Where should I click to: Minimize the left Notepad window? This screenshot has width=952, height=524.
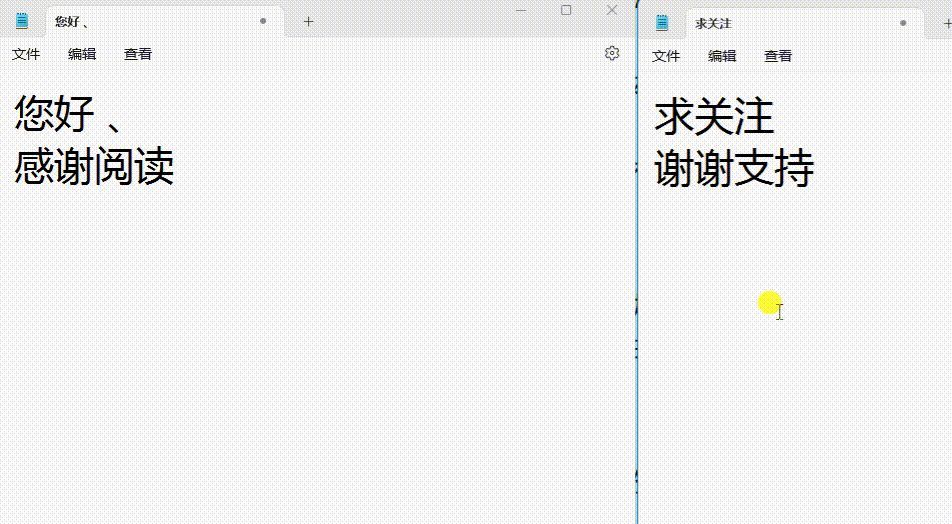(x=521, y=10)
